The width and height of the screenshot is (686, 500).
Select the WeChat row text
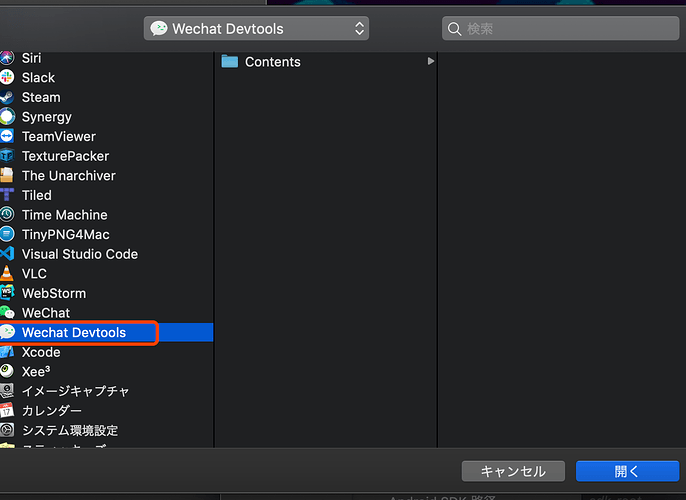46,313
